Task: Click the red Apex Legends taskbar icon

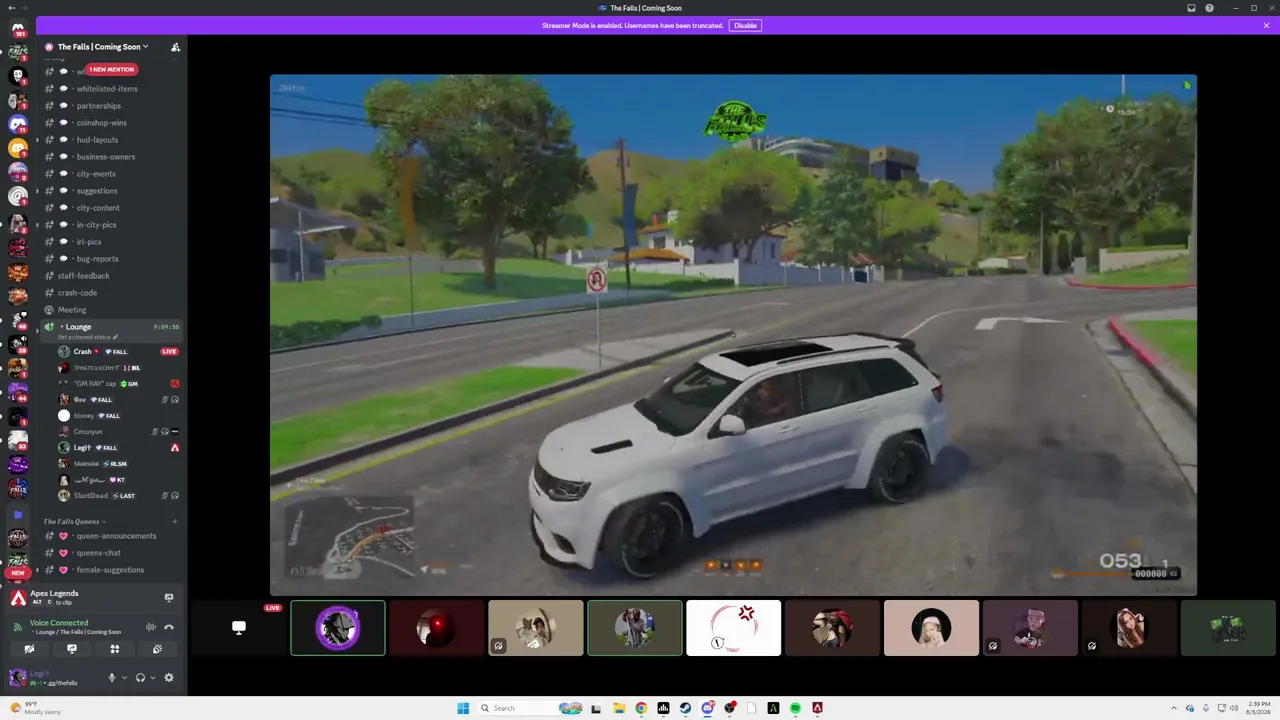Action: click(x=817, y=708)
